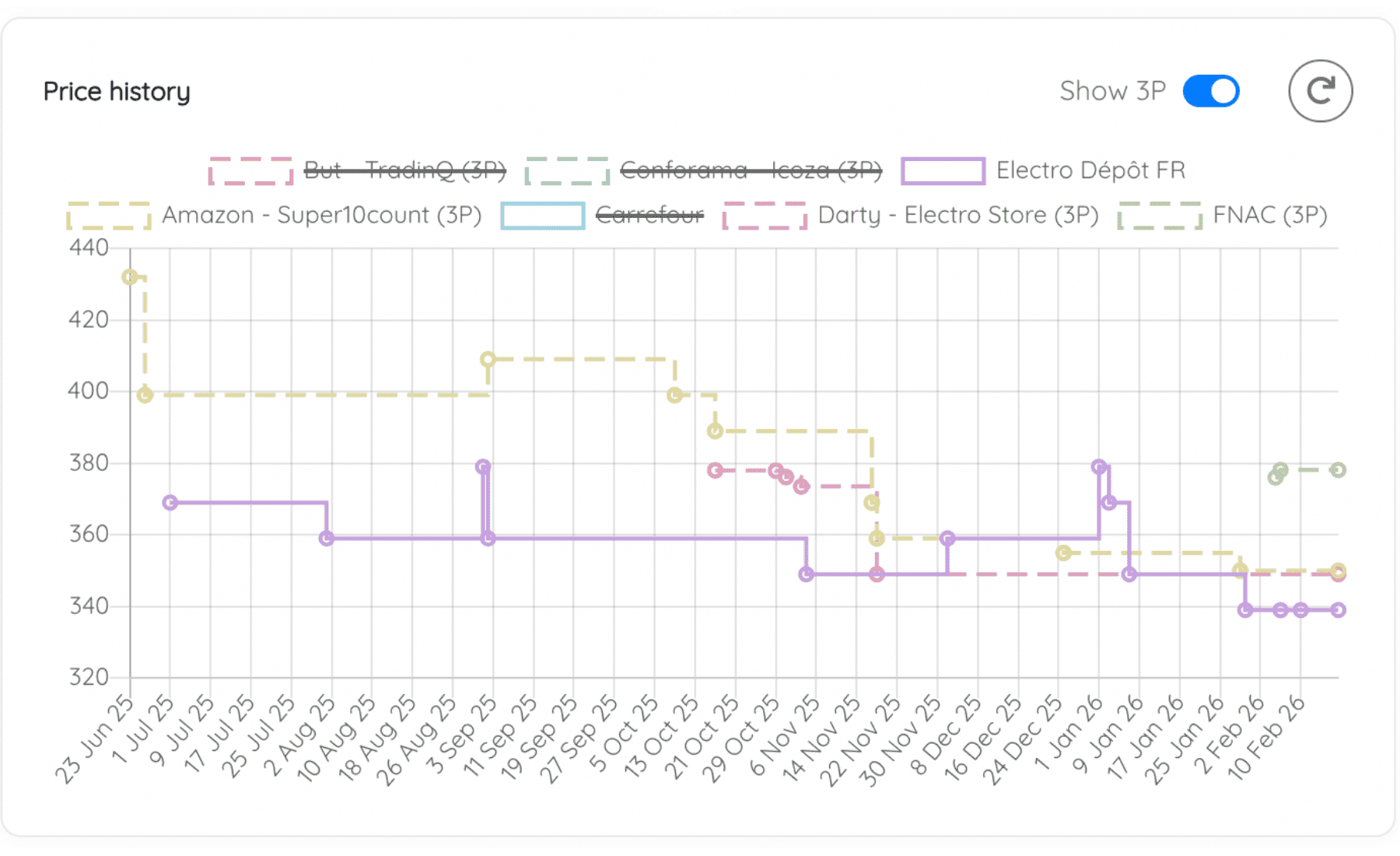1400x856 pixels.
Task: Click the purple data point at 1 Jan 26
Action: click(x=1099, y=465)
